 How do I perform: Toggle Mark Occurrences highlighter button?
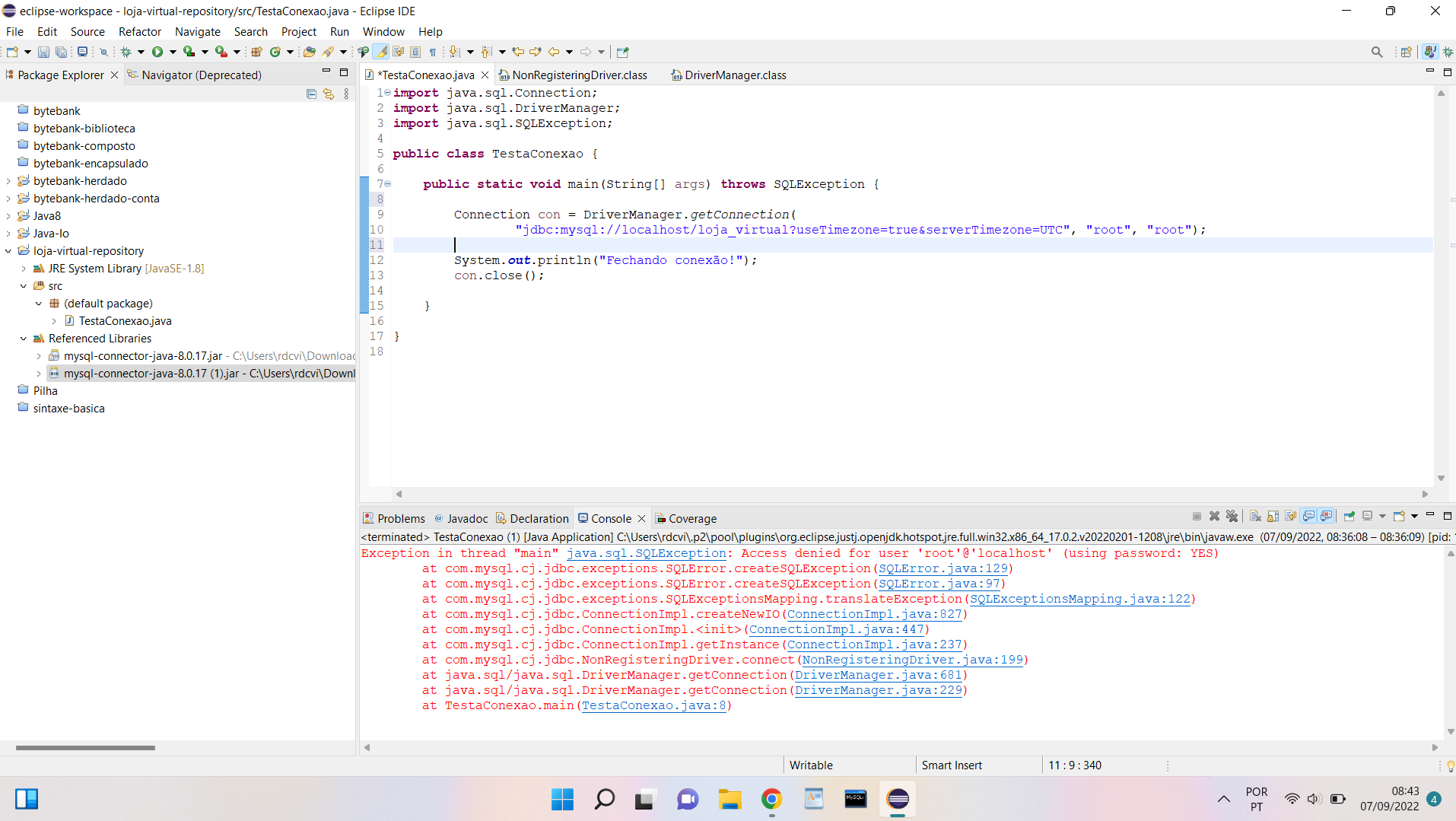(x=381, y=52)
